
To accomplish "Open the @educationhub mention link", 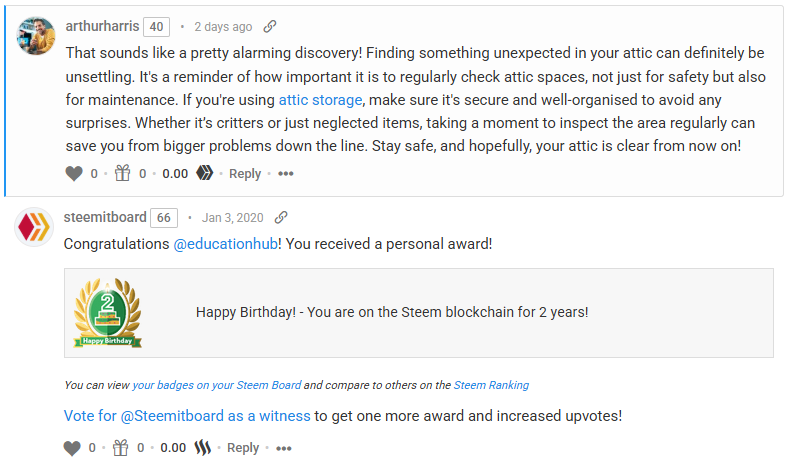I will (x=226, y=244).
